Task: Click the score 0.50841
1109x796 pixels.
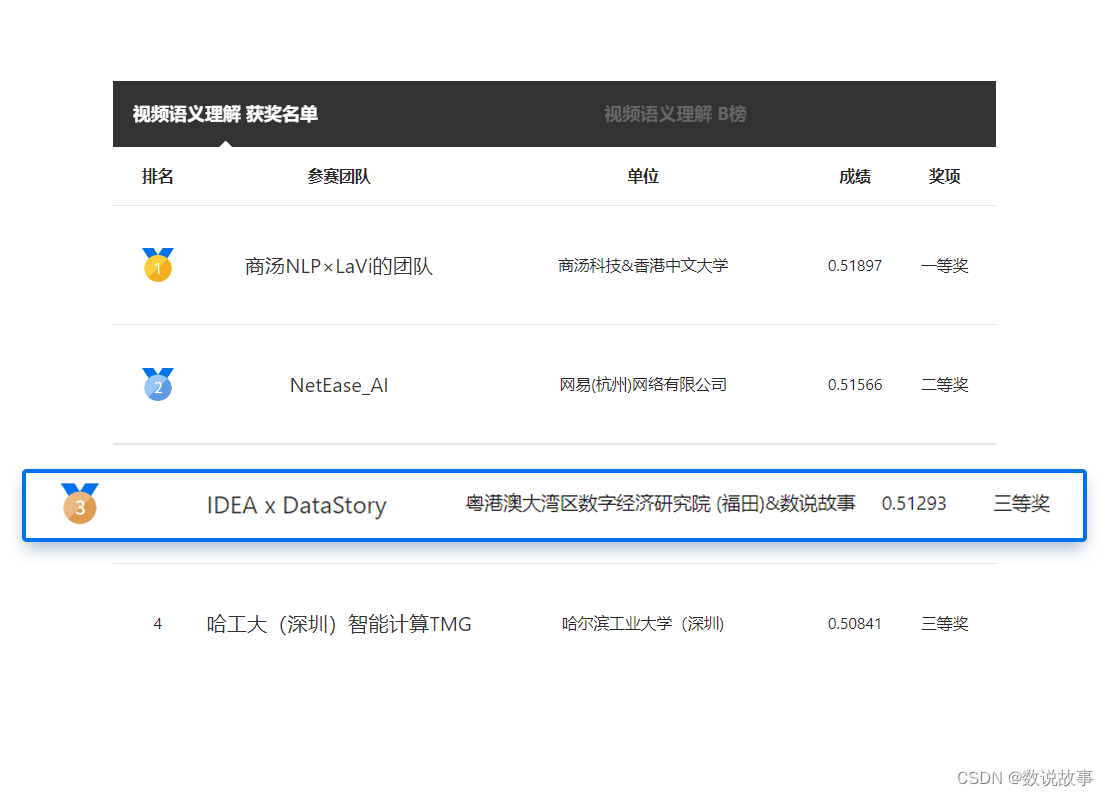Action: click(854, 624)
